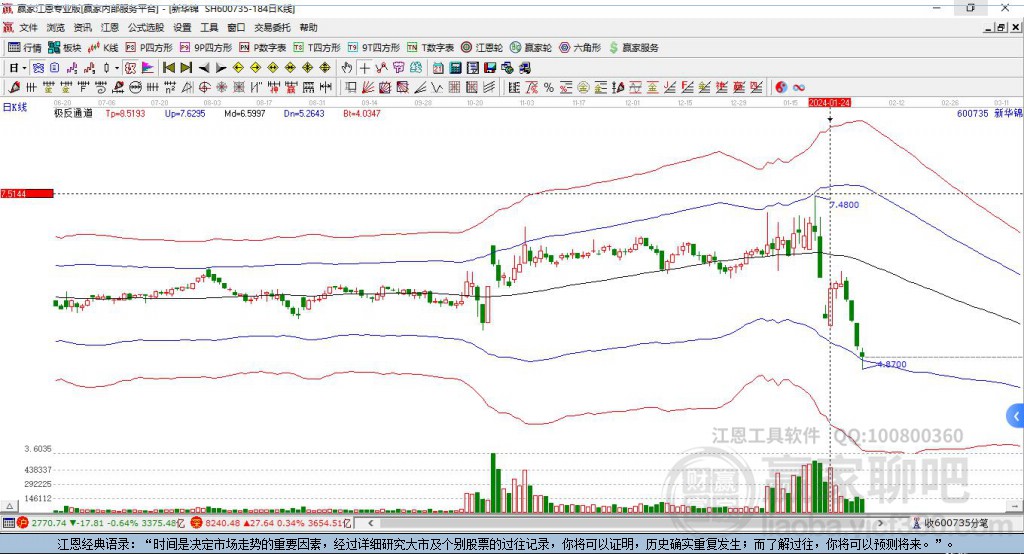1024x554 pixels.
Task: Click the red-blue yin-yang icon
Action: tap(781, 88)
